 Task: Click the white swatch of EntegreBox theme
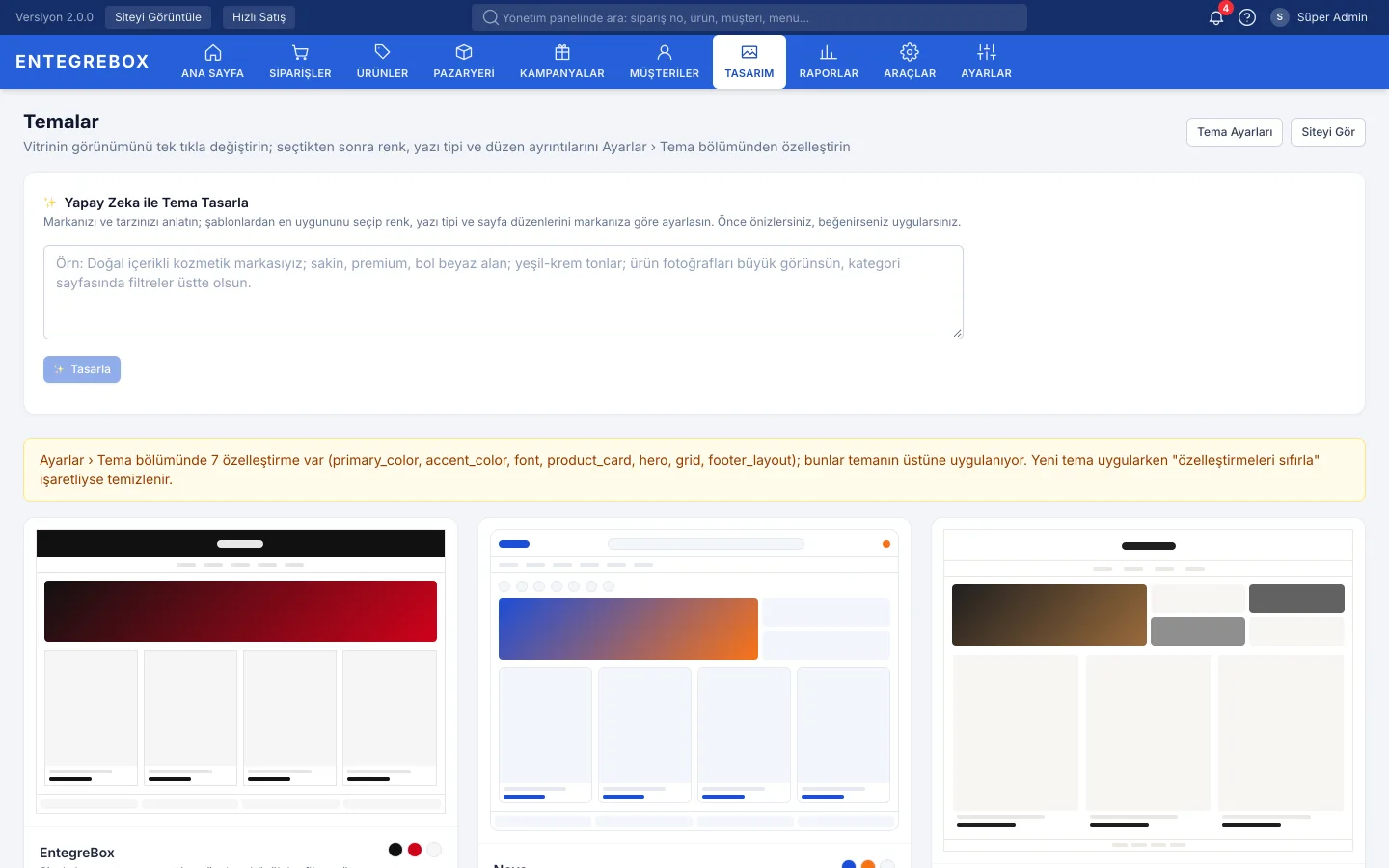pyautogui.click(x=434, y=850)
